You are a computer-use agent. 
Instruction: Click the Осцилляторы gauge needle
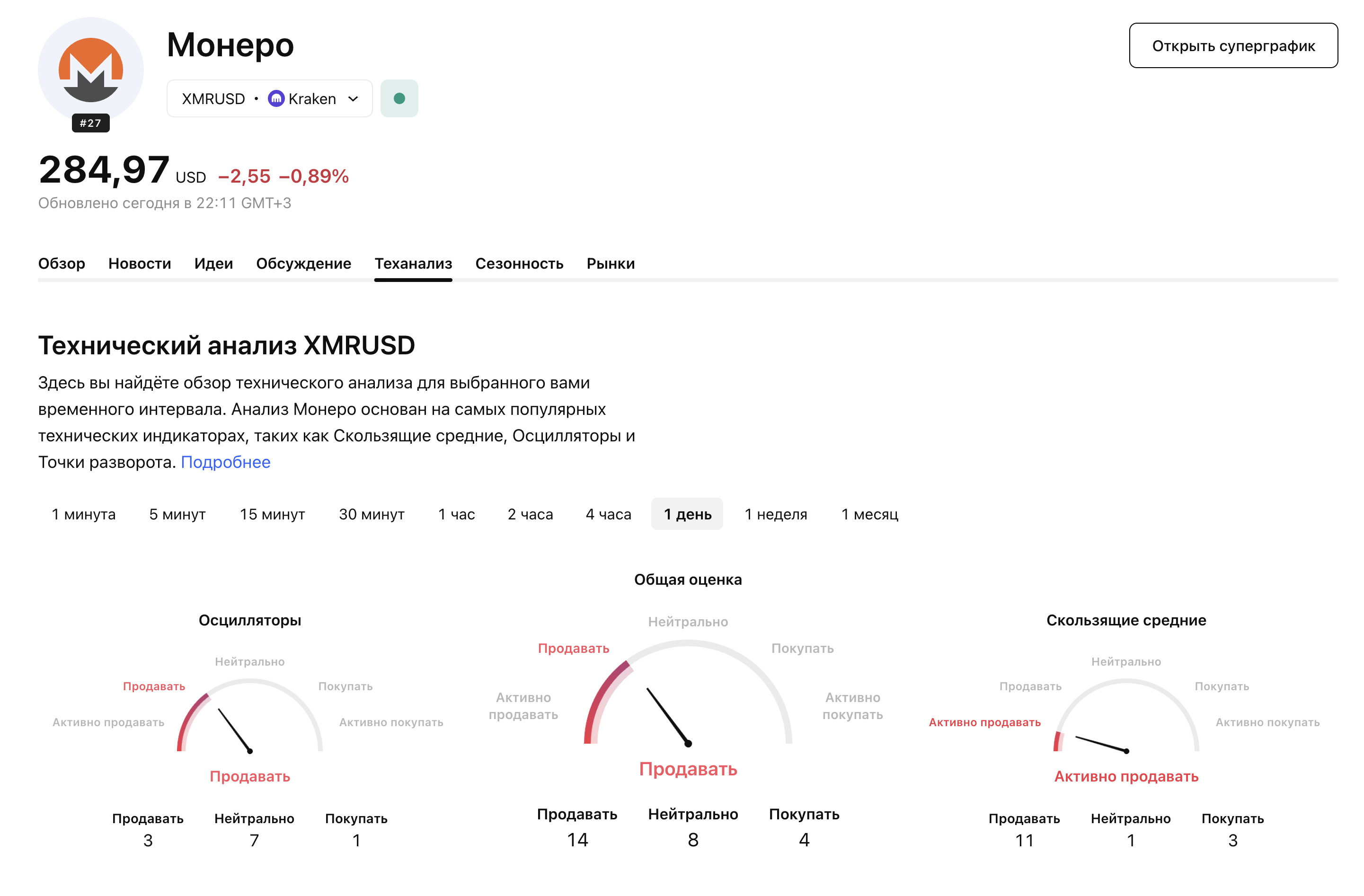(234, 730)
